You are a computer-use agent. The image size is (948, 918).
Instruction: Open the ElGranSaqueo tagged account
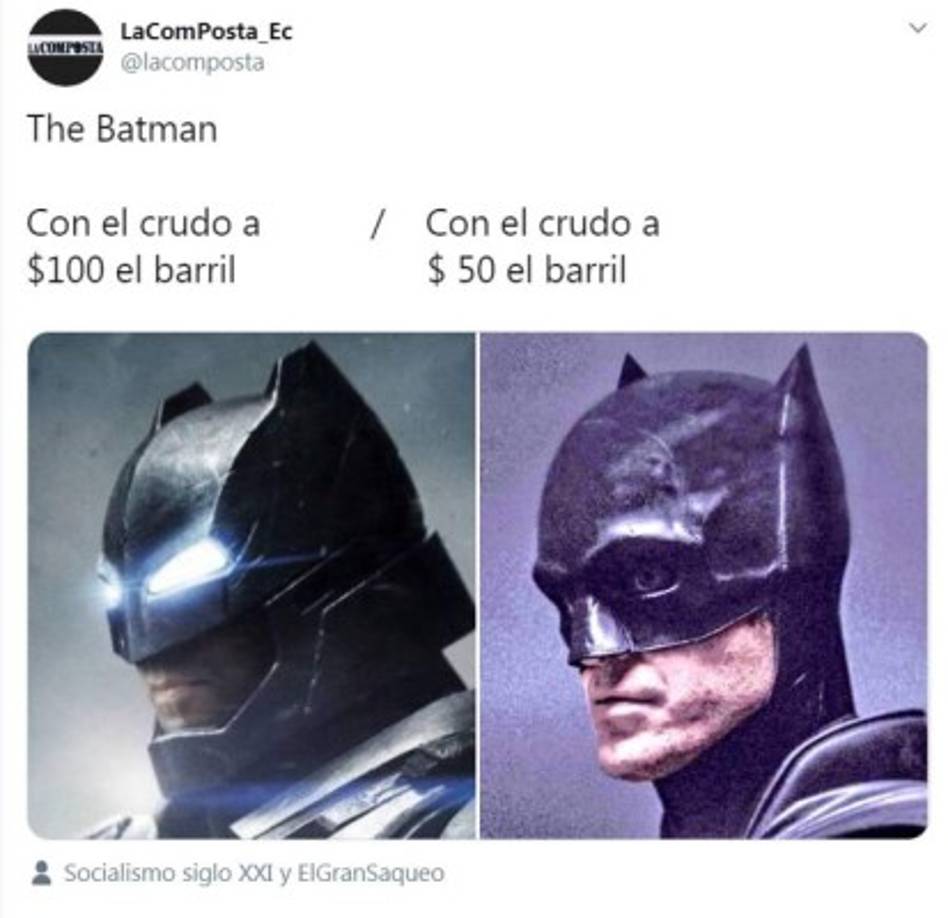(371, 873)
